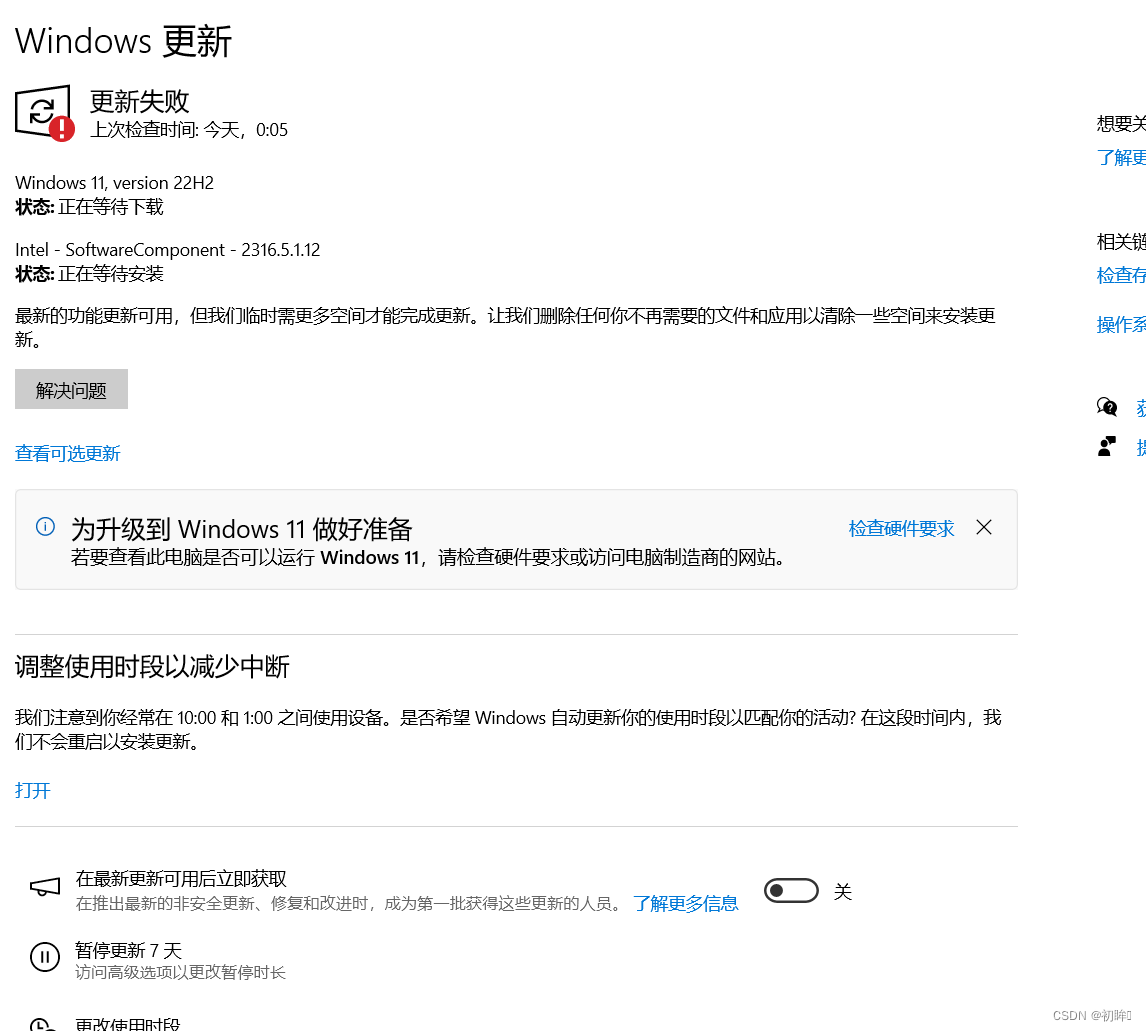Select the 暂停更新 7 天 option

pyautogui.click(x=129, y=951)
